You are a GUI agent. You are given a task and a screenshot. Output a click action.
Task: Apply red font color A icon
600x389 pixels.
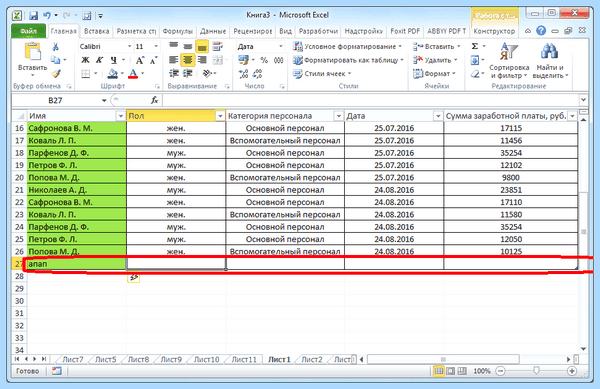click(133, 73)
